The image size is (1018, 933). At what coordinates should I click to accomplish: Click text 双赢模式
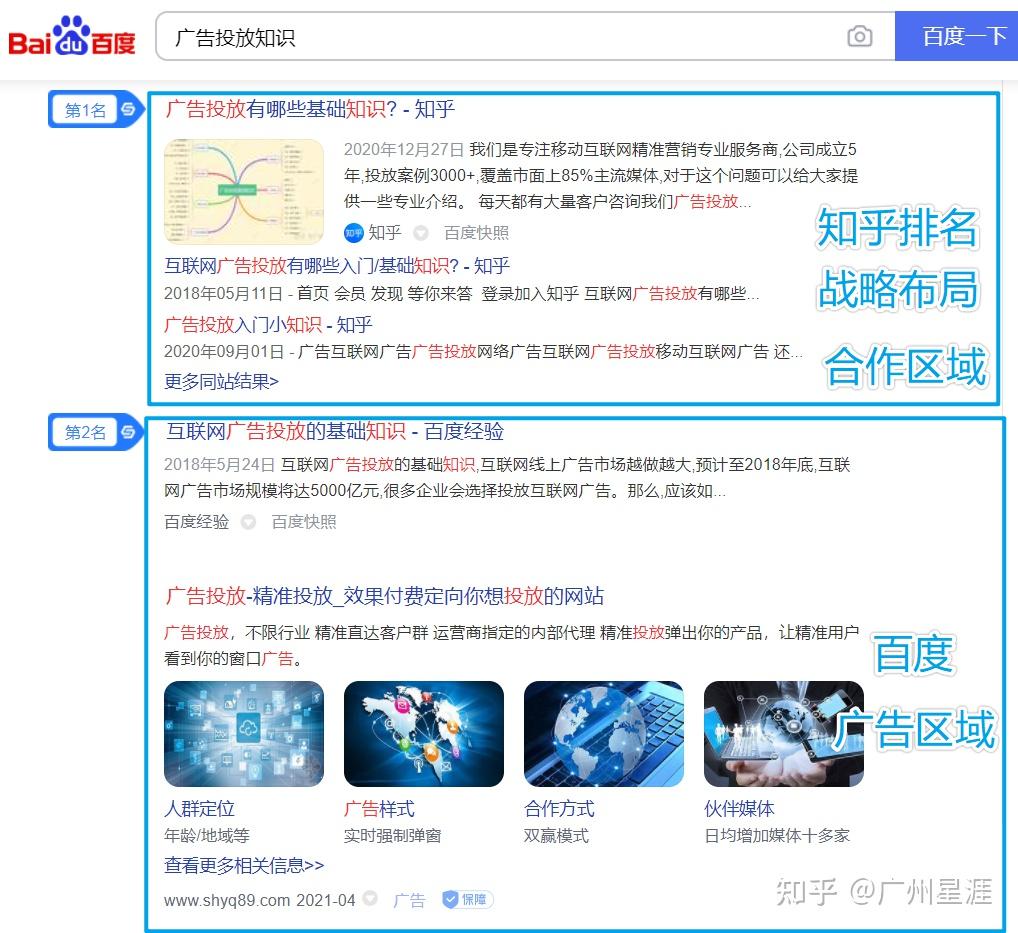556,836
